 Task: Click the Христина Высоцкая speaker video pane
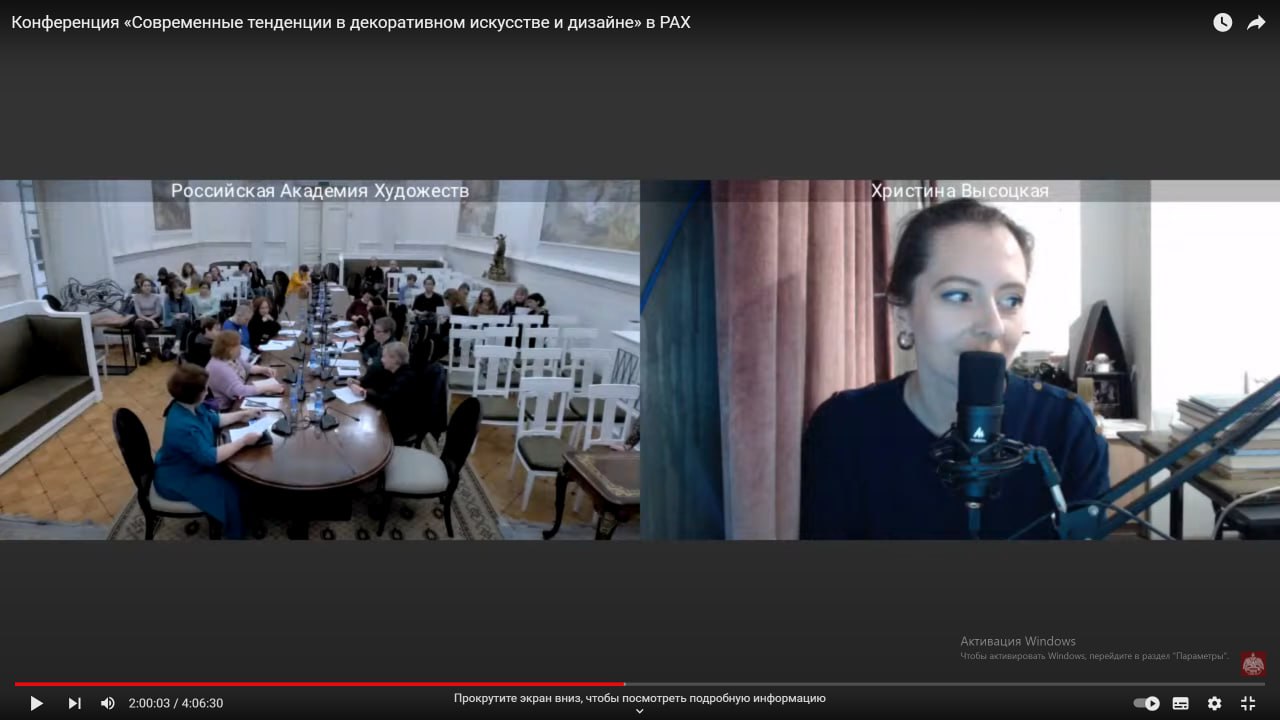pyautogui.click(x=960, y=380)
